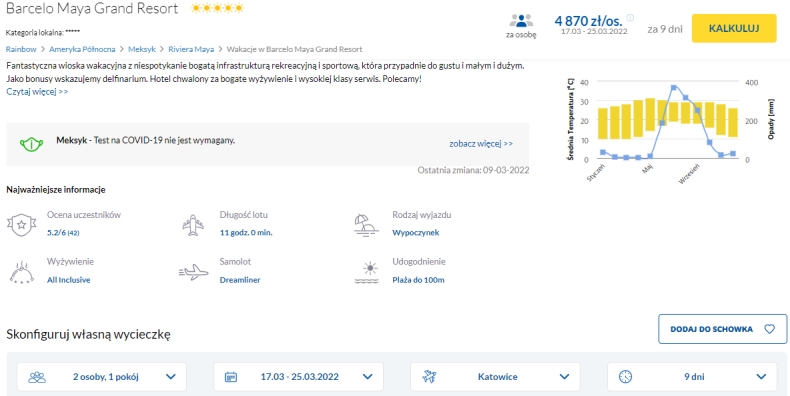Click the yellow KALKULUJ button
This screenshot has height=396, width=790.
[734, 28]
